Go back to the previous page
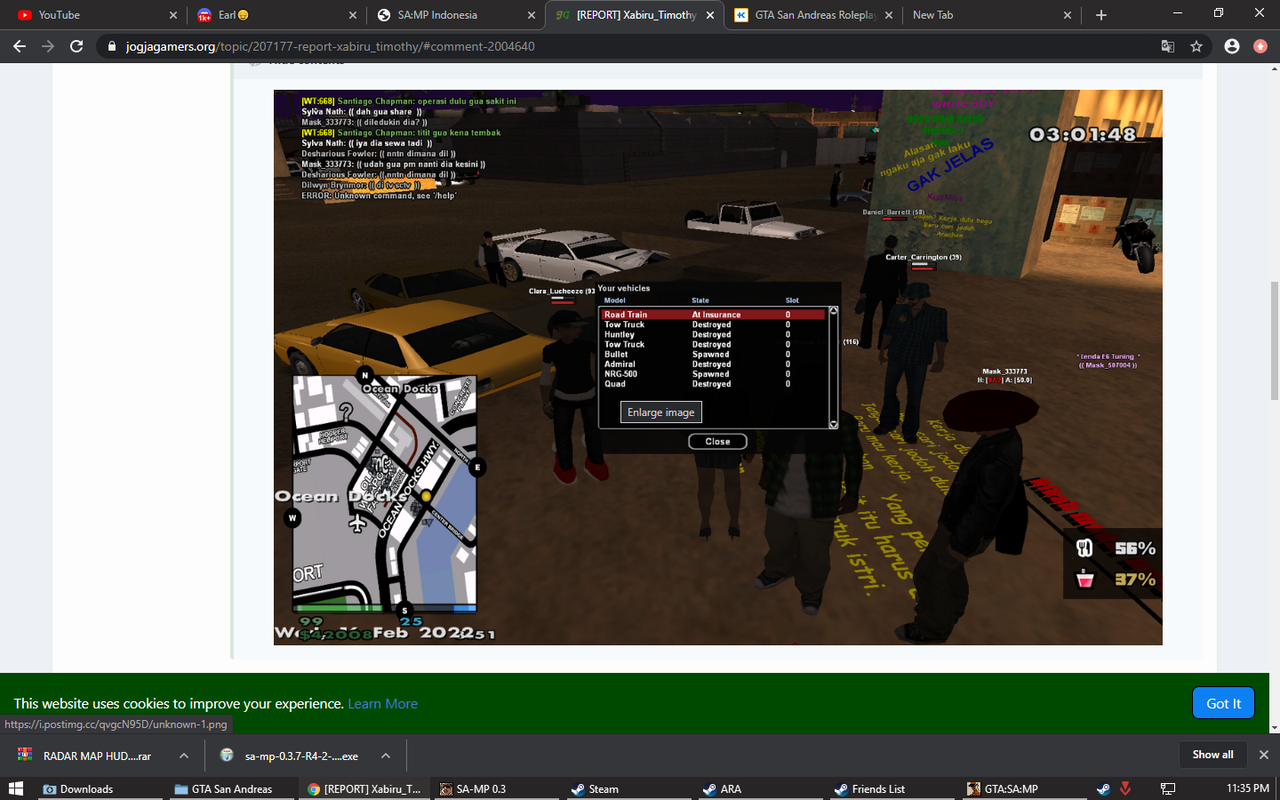Viewport: 1280px width, 800px height. (20, 46)
